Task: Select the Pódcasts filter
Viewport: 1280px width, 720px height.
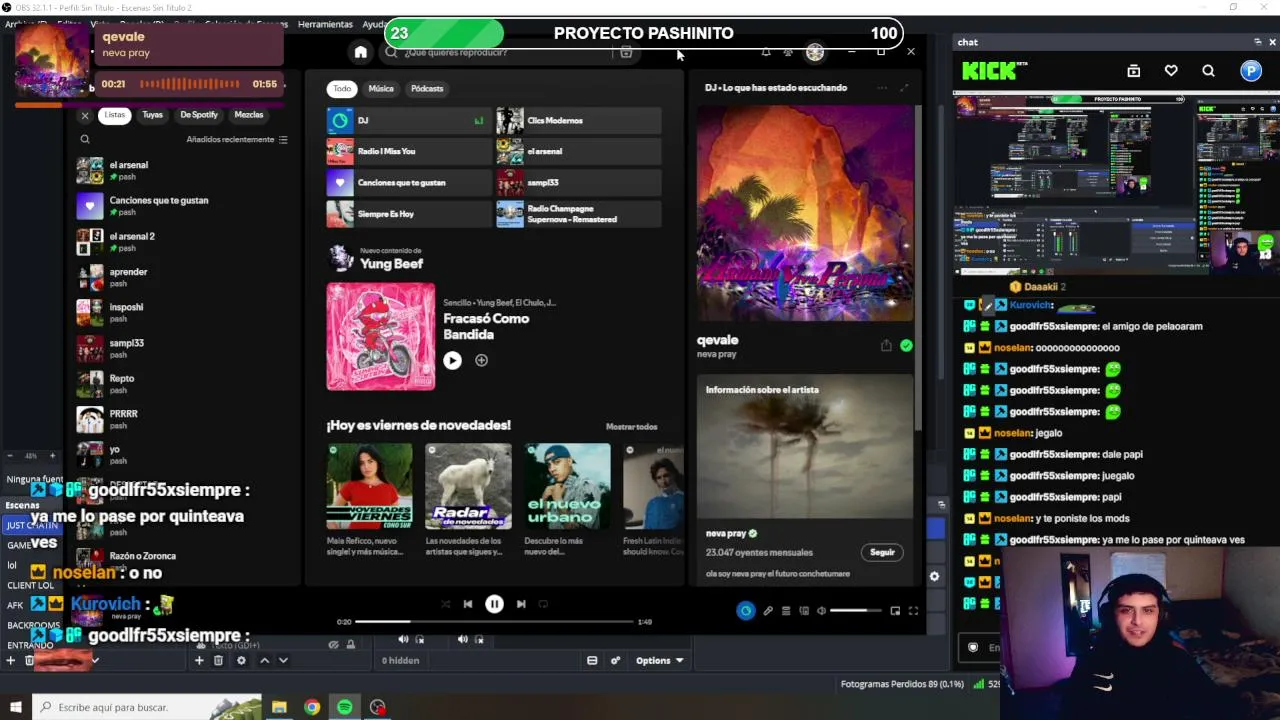Action: click(427, 89)
